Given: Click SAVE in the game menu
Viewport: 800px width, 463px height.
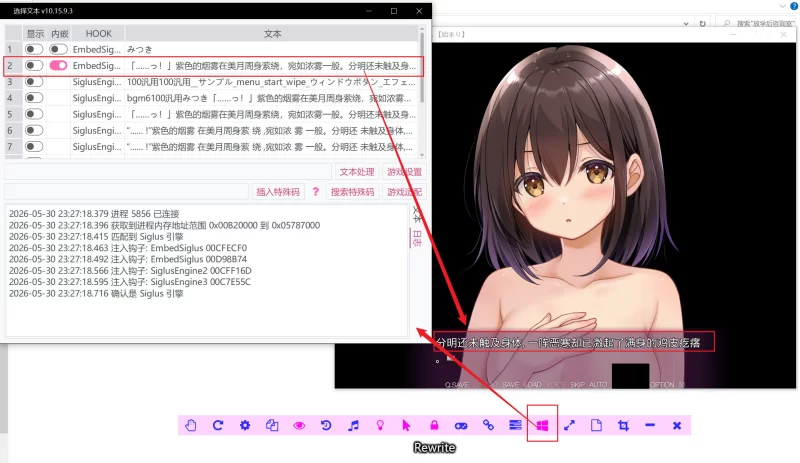Looking at the screenshot, I should tap(510, 384).
